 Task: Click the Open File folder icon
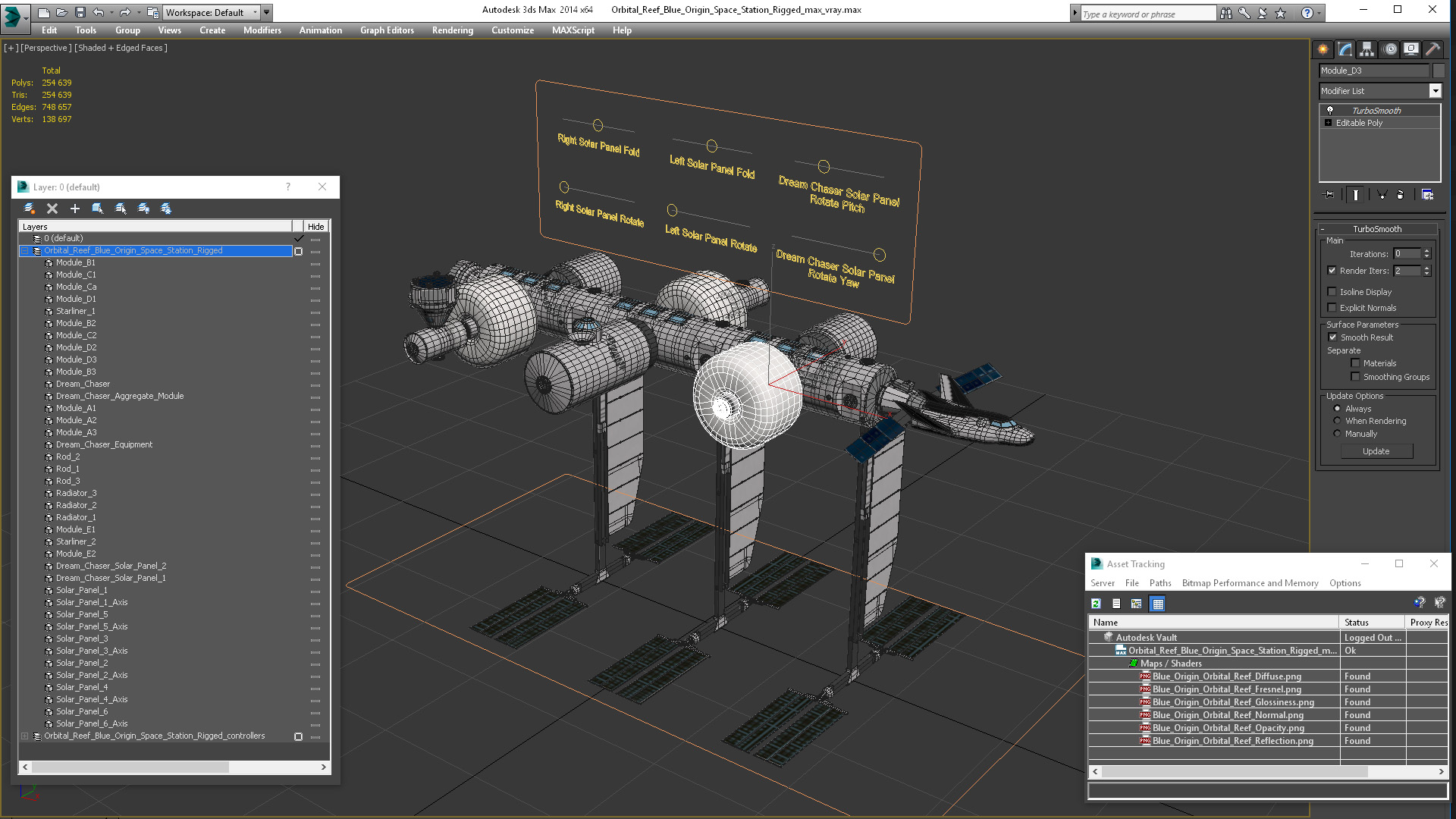pos(62,12)
